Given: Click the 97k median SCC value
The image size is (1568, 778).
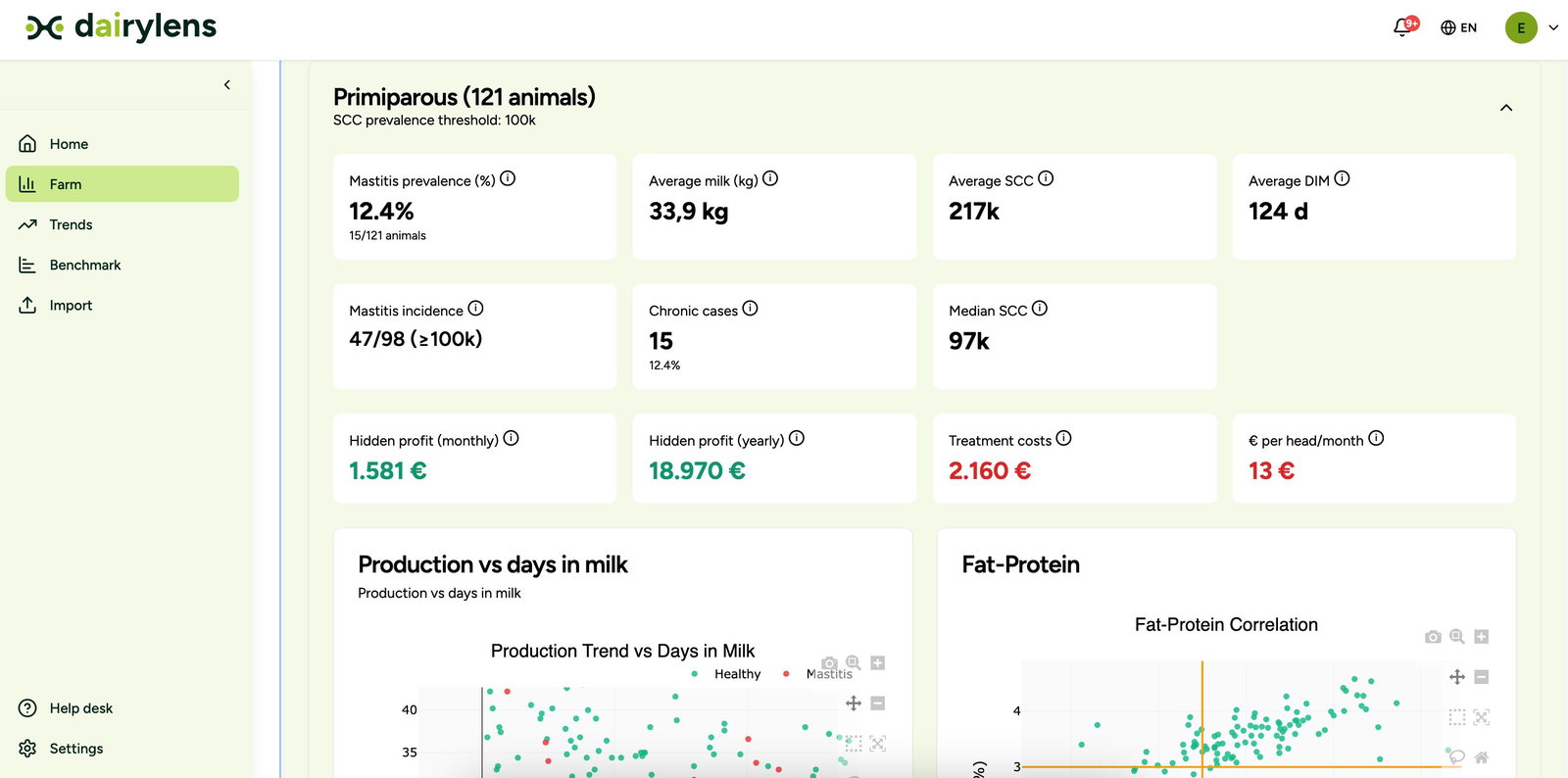Looking at the screenshot, I should [x=969, y=341].
